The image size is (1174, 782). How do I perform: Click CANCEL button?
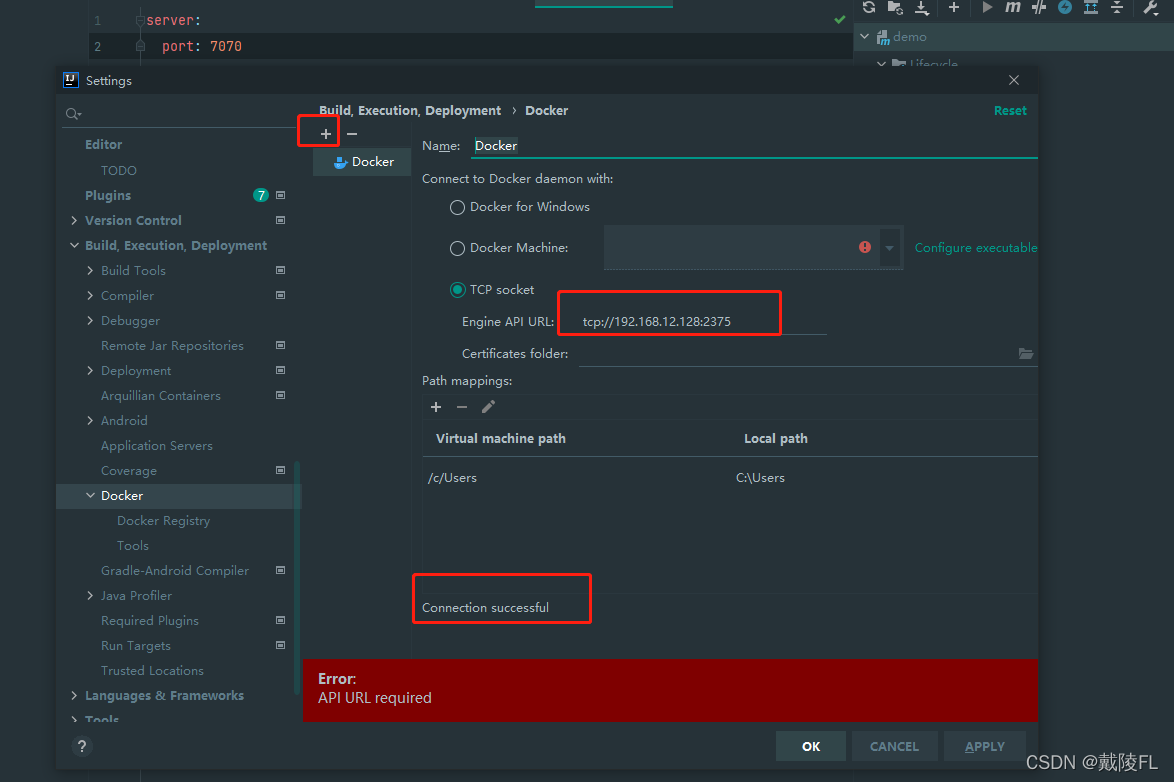click(894, 746)
